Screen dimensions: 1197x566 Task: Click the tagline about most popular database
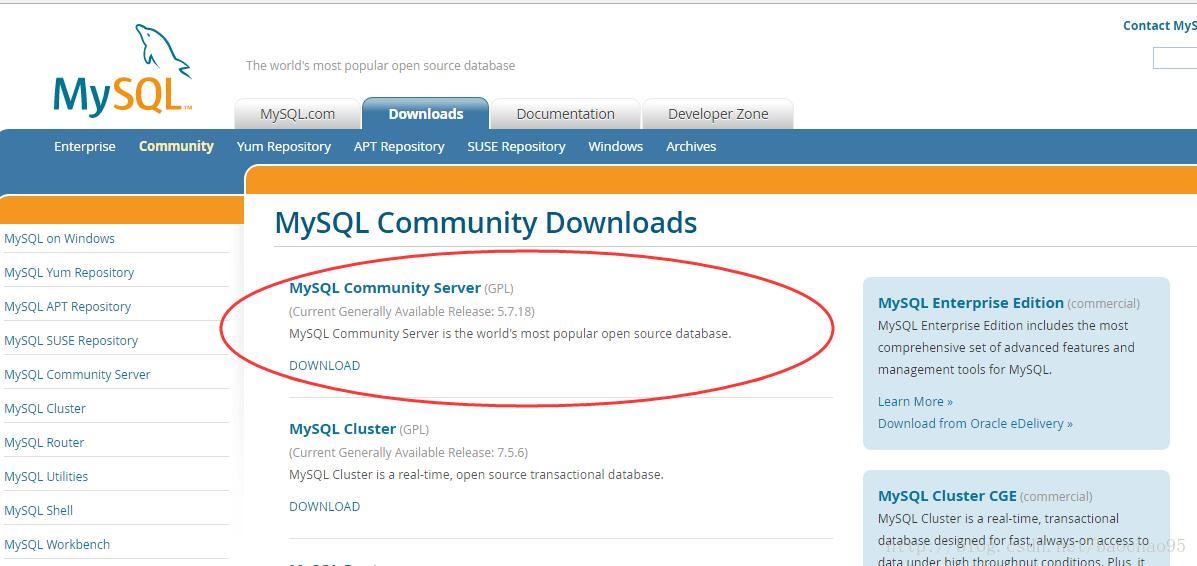pos(380,66)
